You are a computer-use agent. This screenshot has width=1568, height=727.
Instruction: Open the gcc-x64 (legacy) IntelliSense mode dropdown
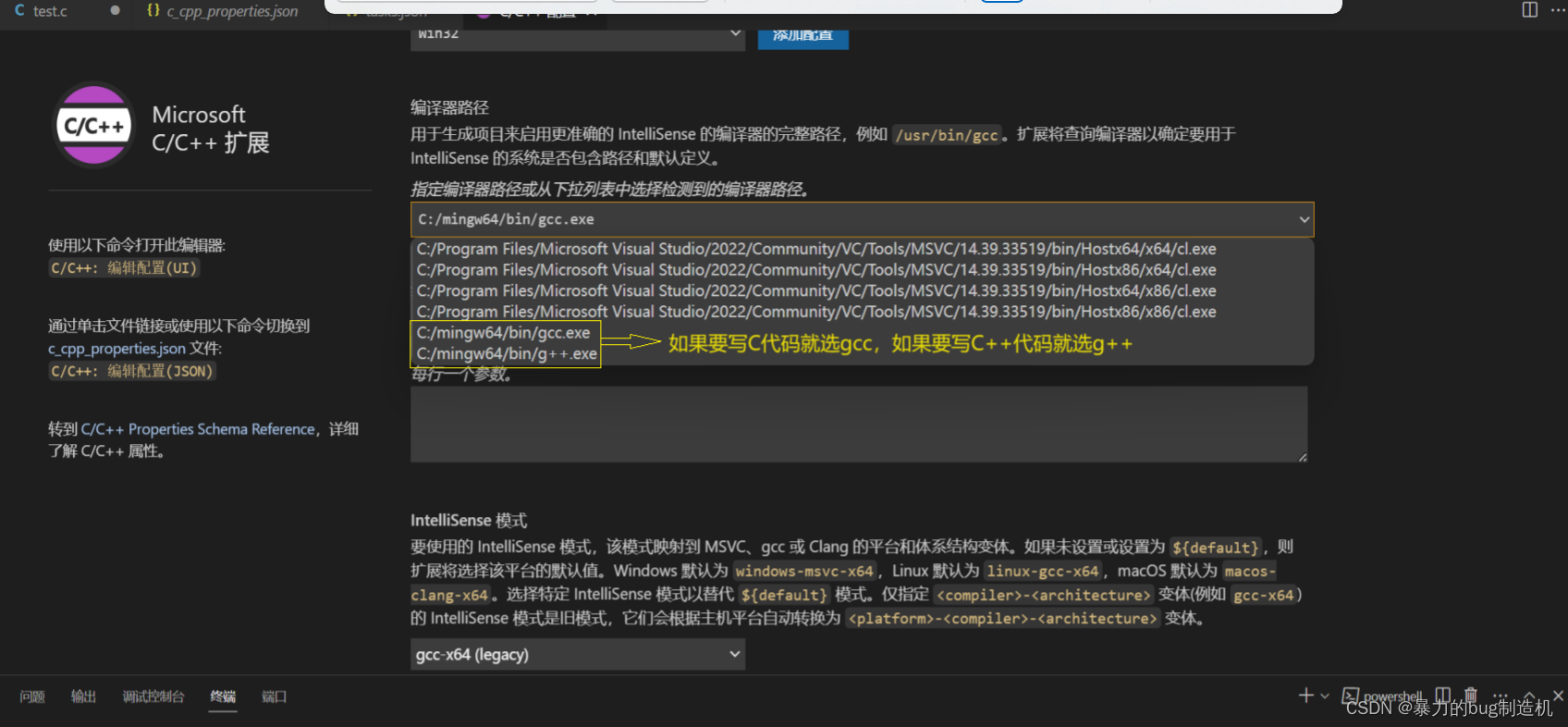click(578, 655)
